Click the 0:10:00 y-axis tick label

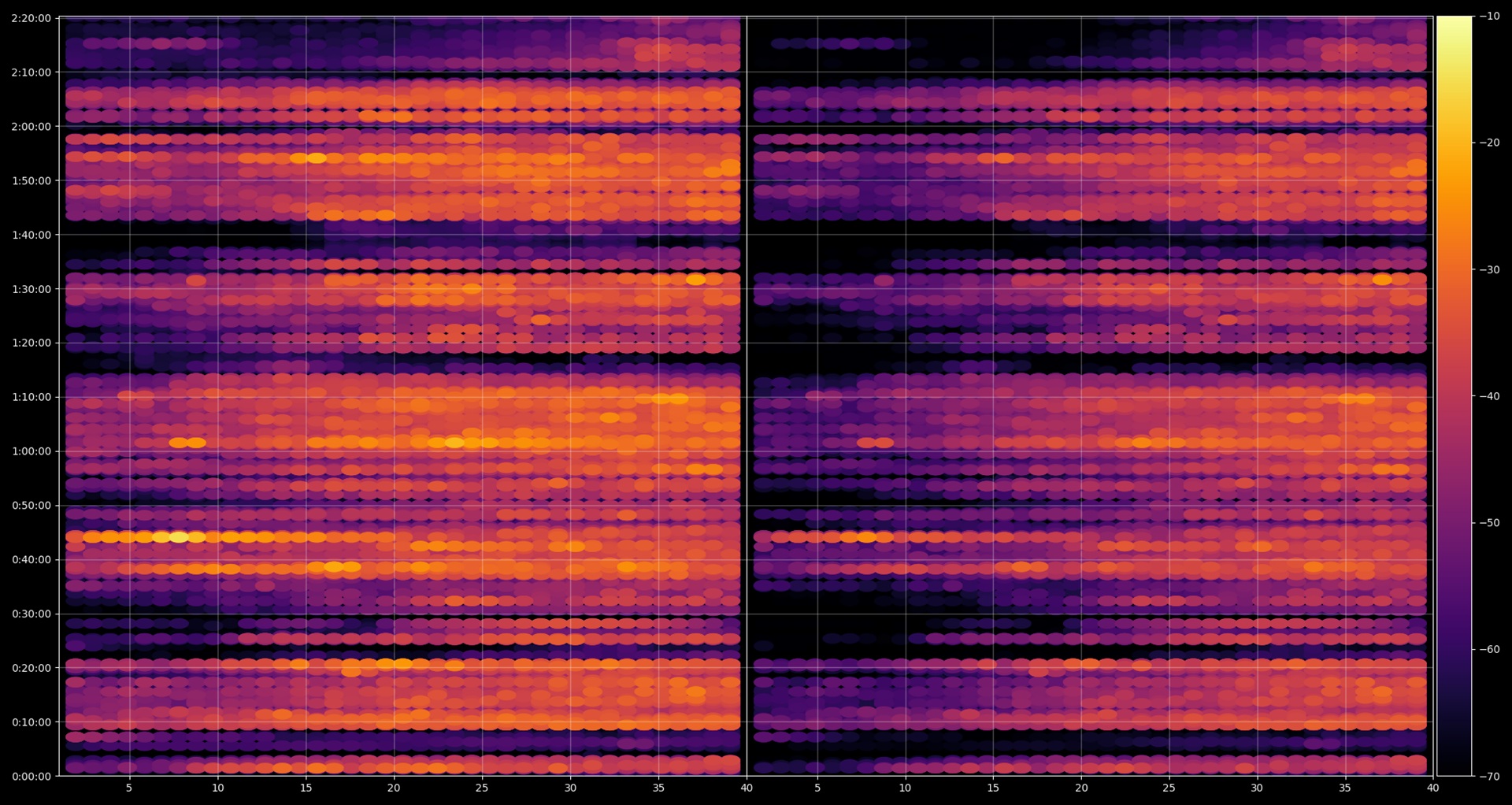coord(31,722)
